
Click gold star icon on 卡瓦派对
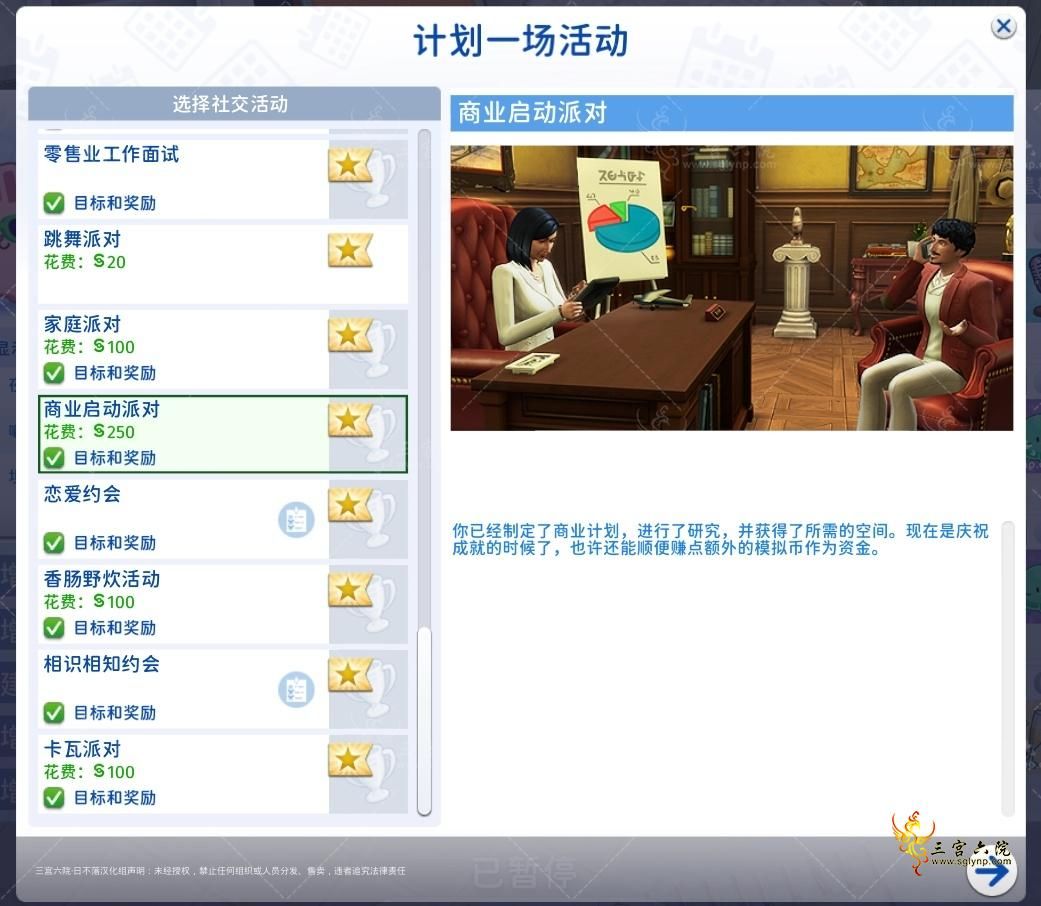point(349,759)
